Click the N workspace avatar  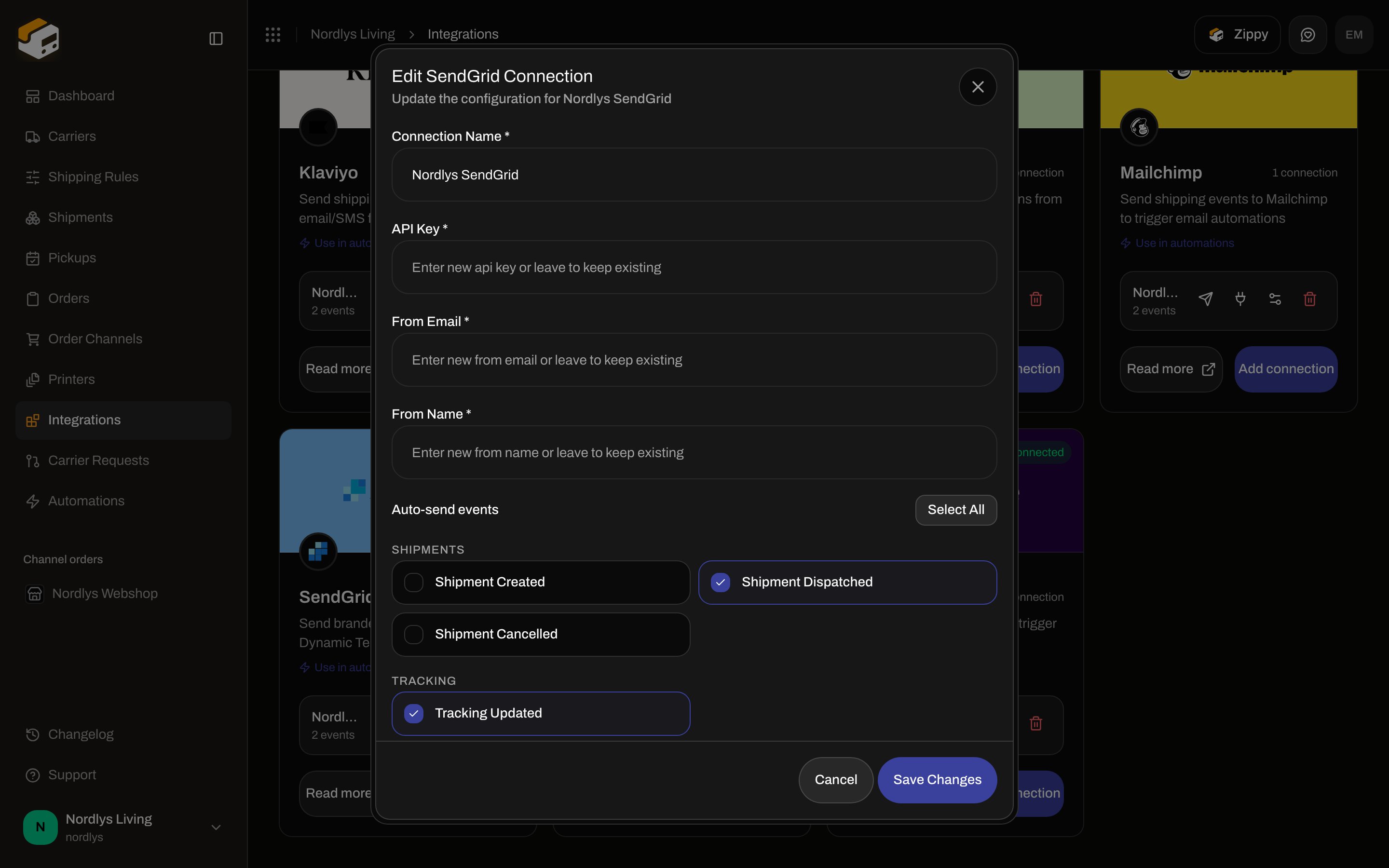(x=40, y=827)
